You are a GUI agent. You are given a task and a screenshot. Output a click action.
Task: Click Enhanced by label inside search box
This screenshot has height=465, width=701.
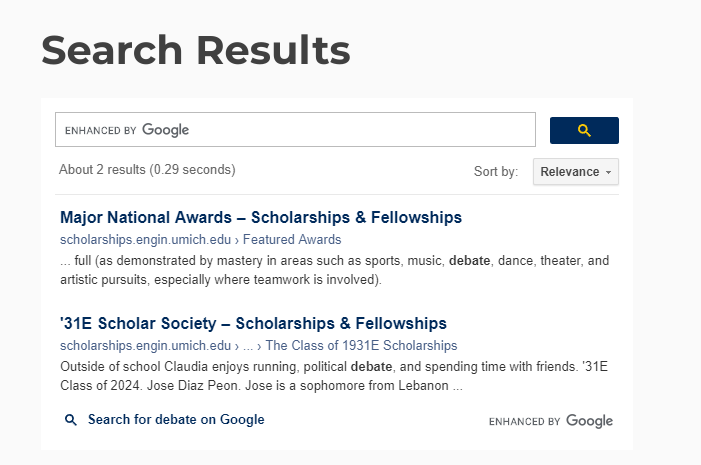pos(100,130)
